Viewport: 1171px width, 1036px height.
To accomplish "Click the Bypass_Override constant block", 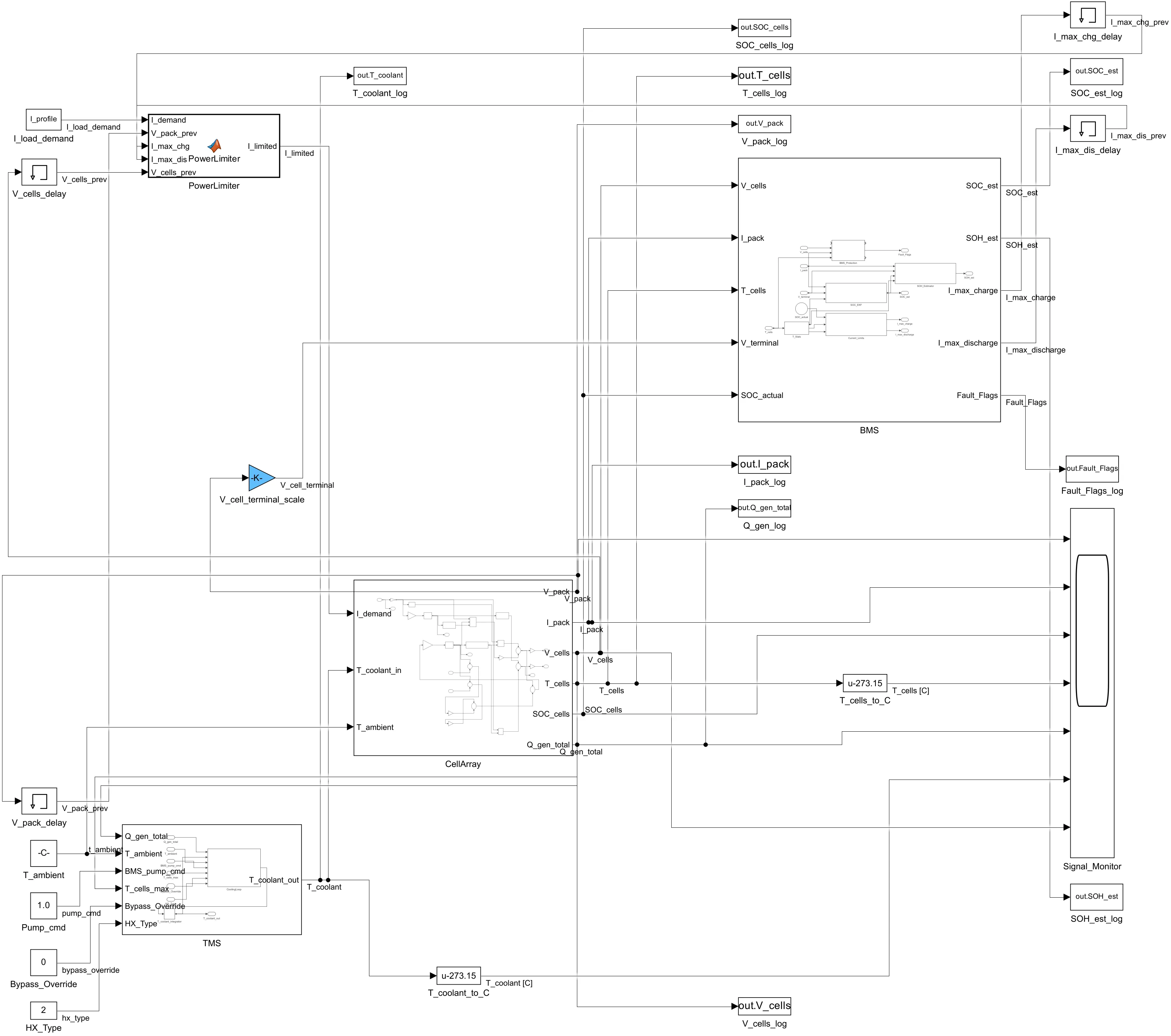I will pos(44,963).
